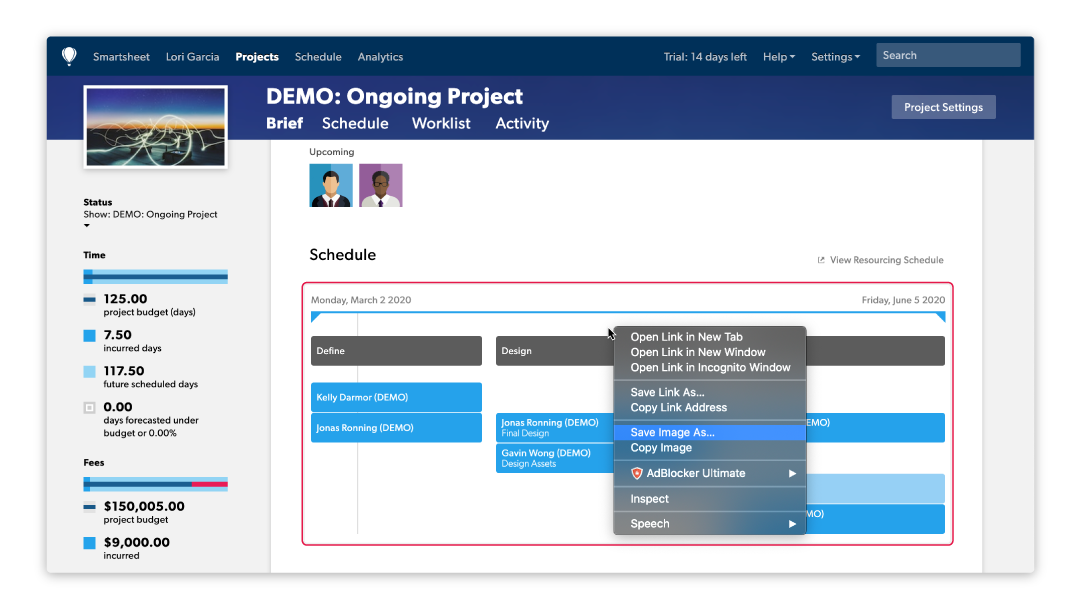Click dark blue swatch beside $150,005.00 project budget
This screenshot has width=1080, height=608.
90,507
